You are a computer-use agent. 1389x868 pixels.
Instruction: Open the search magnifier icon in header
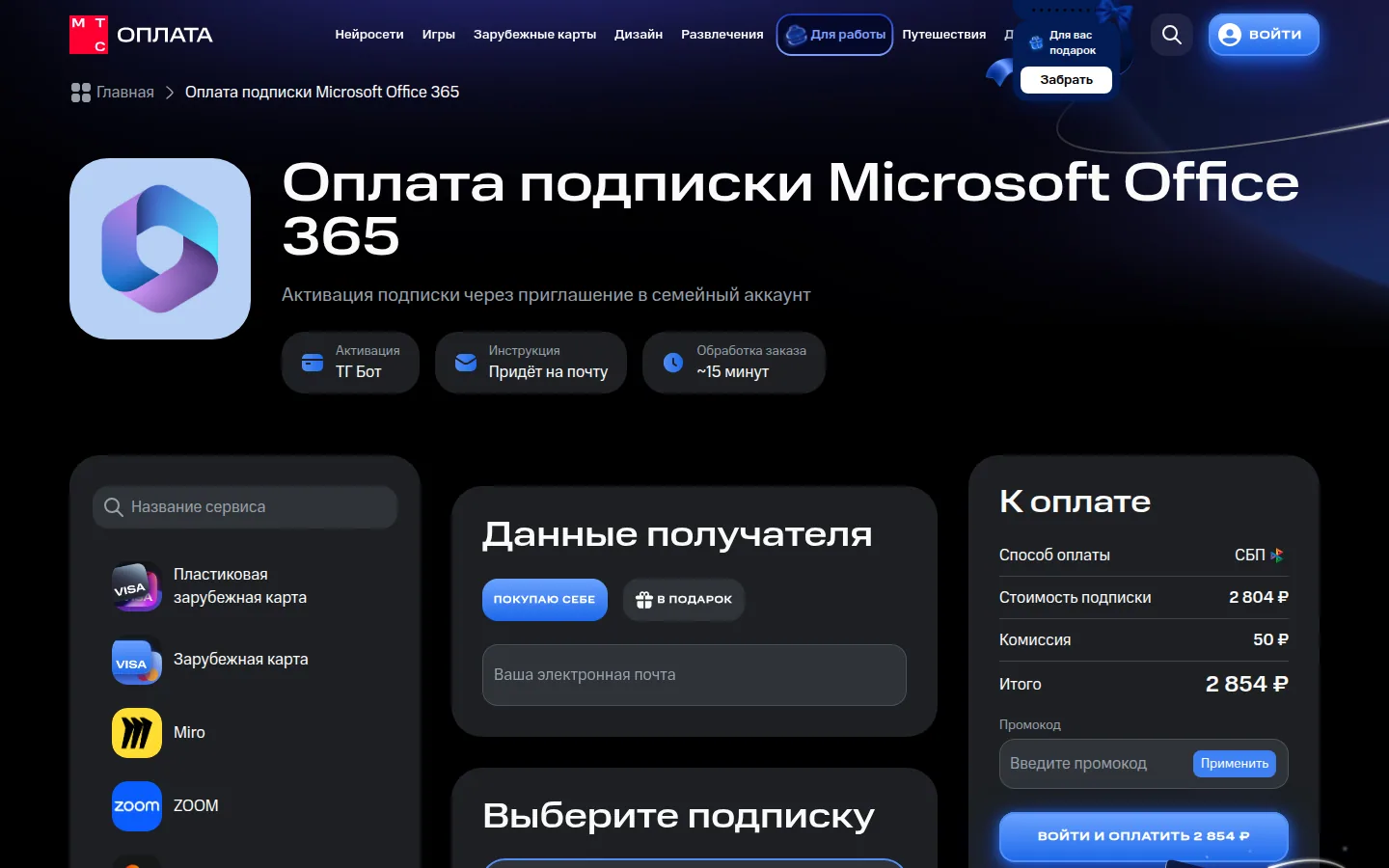[x=1172, y=35]
